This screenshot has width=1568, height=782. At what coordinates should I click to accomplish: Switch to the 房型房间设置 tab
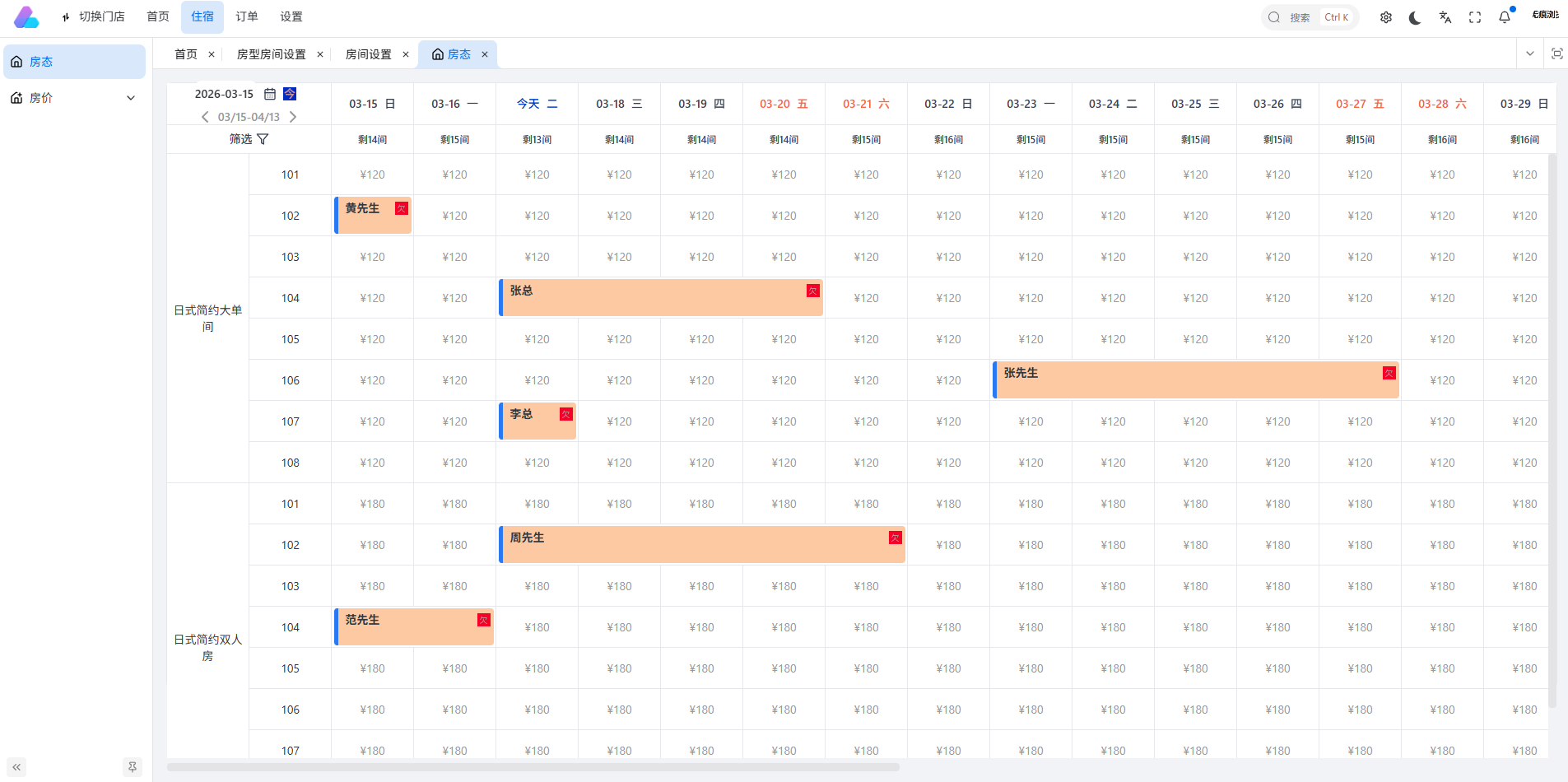[x=271, y=54]
